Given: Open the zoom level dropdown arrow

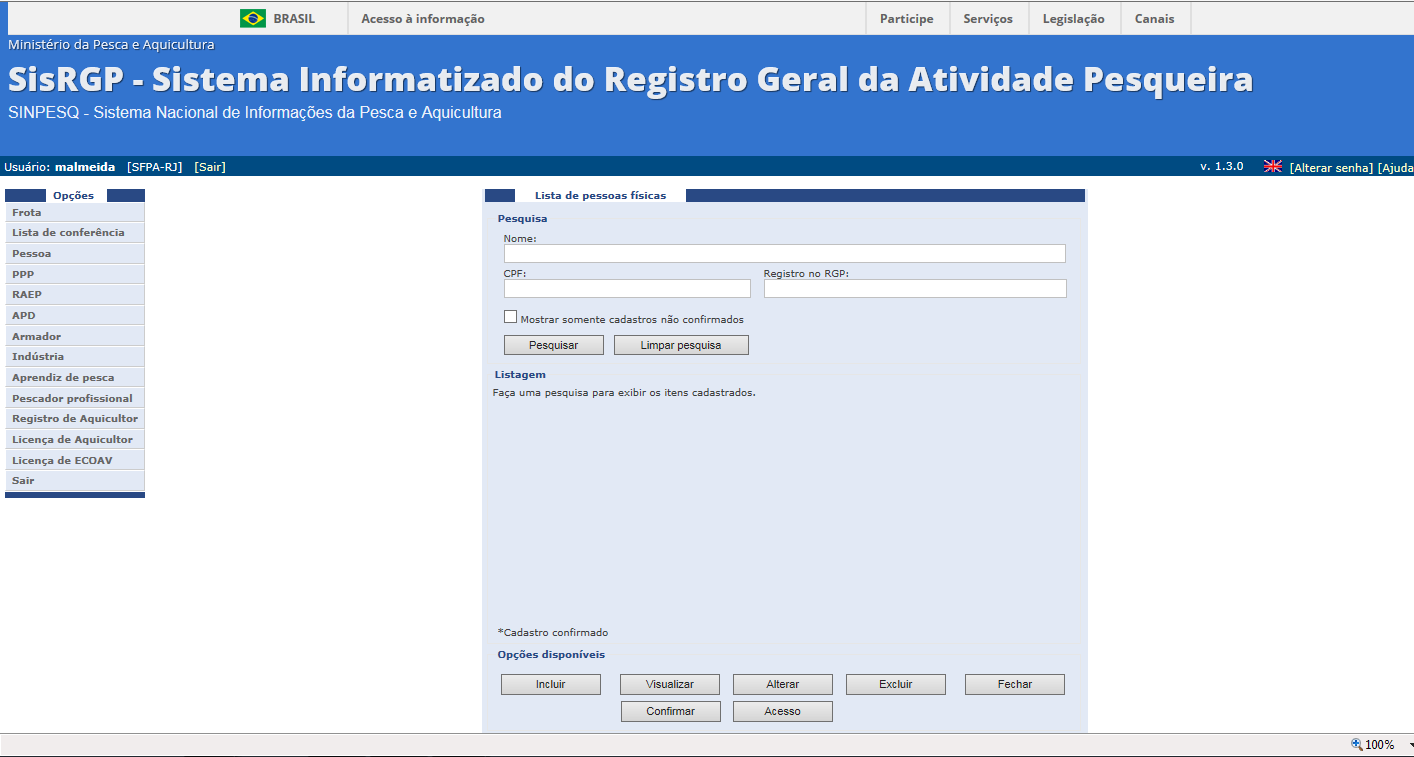Looking at the screenshot, I should point(1410,745).
